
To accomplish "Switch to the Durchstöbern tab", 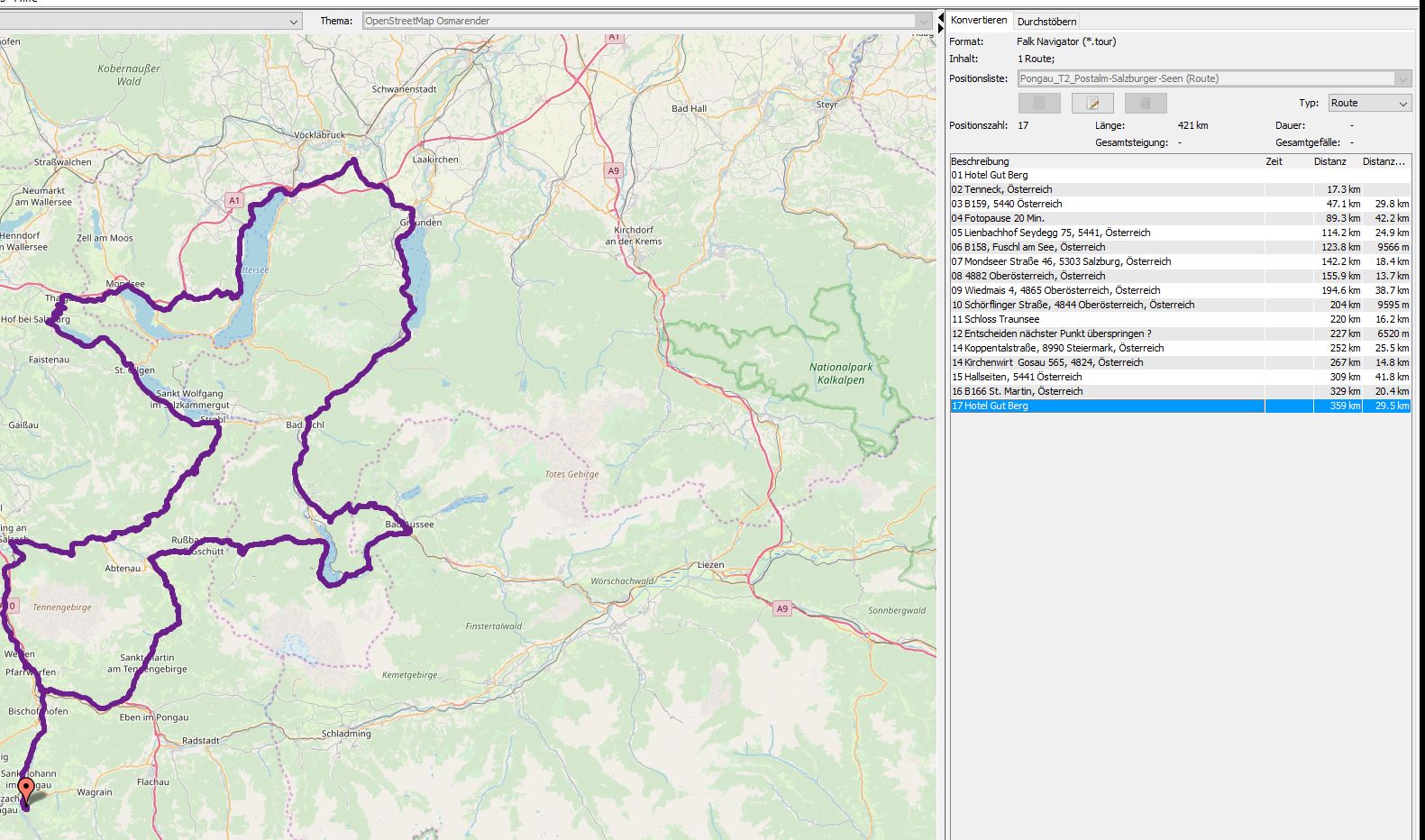I will 1046,22.
